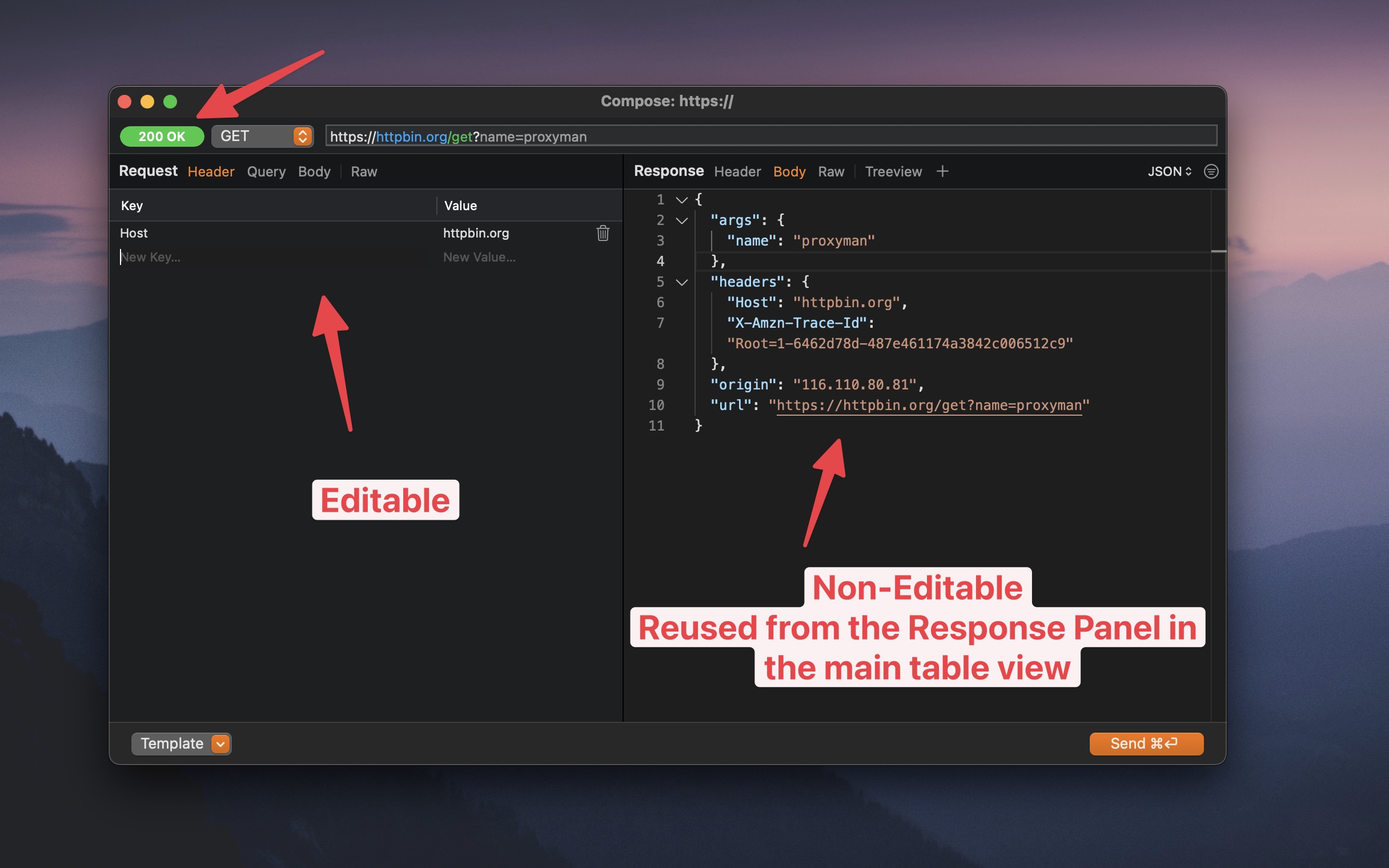The width and height of the screenshot is (1389, 868).
Task: Click the GET method selector stepper arrows
Action: [x=303, y=136]
